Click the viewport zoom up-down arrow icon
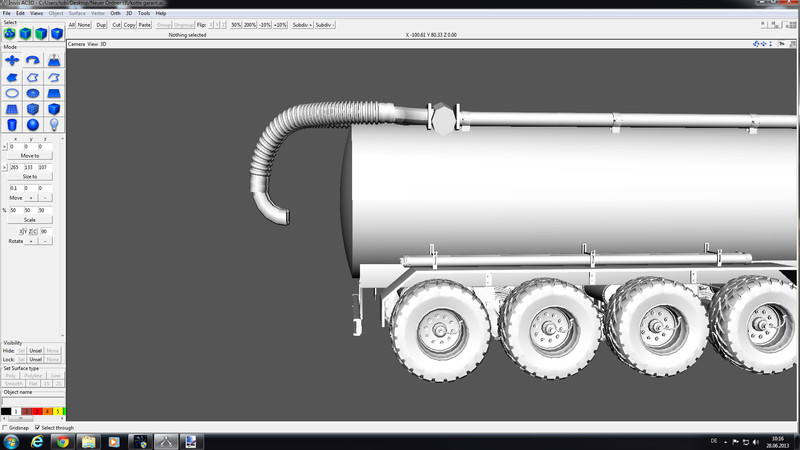 pyautogui.click(x=771, y=44)
